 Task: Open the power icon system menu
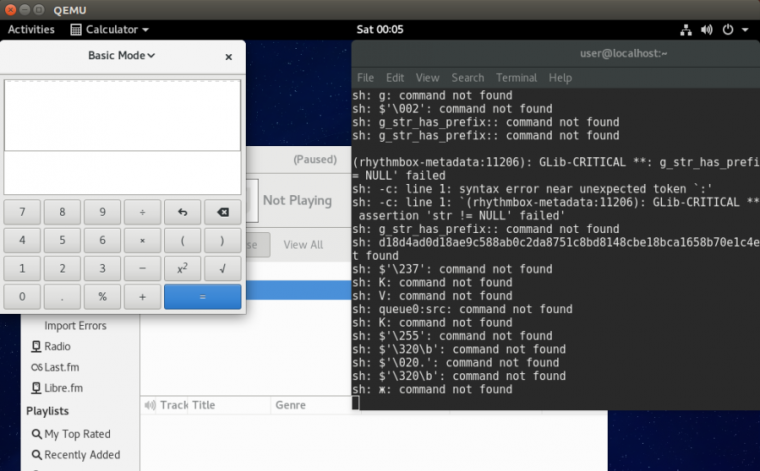(728, 30)
